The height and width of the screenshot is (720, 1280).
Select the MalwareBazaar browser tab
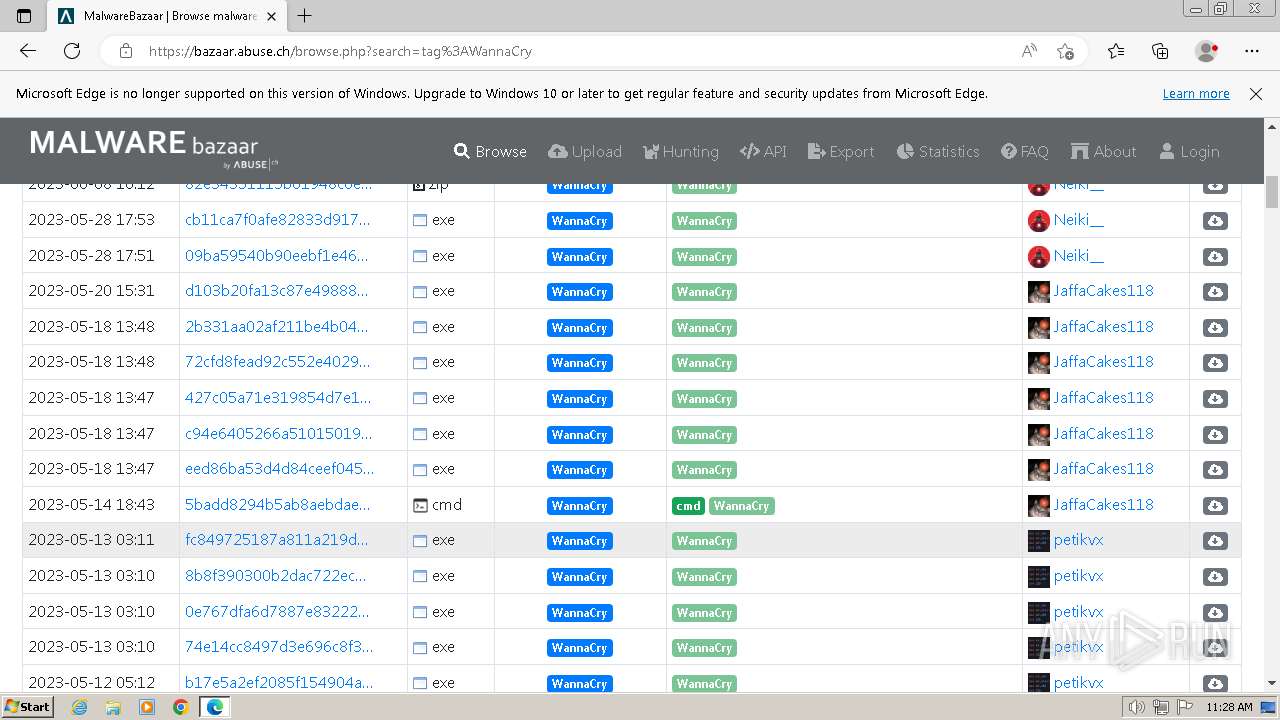(x=168, y=16)
